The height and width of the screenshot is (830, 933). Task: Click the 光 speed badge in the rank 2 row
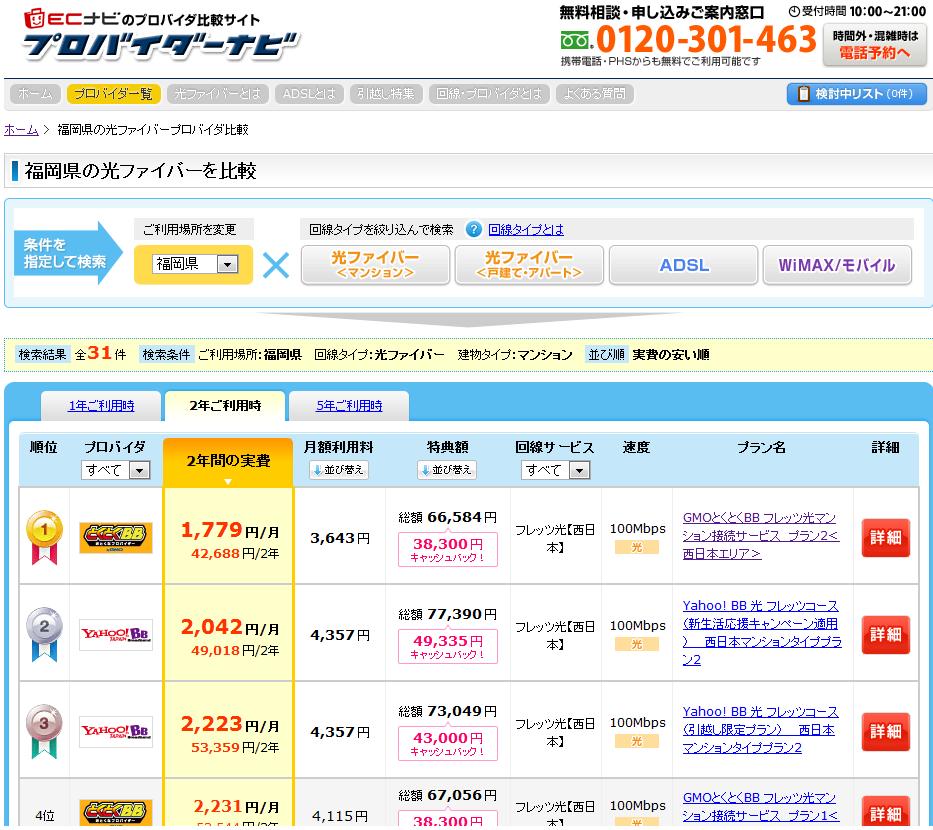(x=637, y=644)
